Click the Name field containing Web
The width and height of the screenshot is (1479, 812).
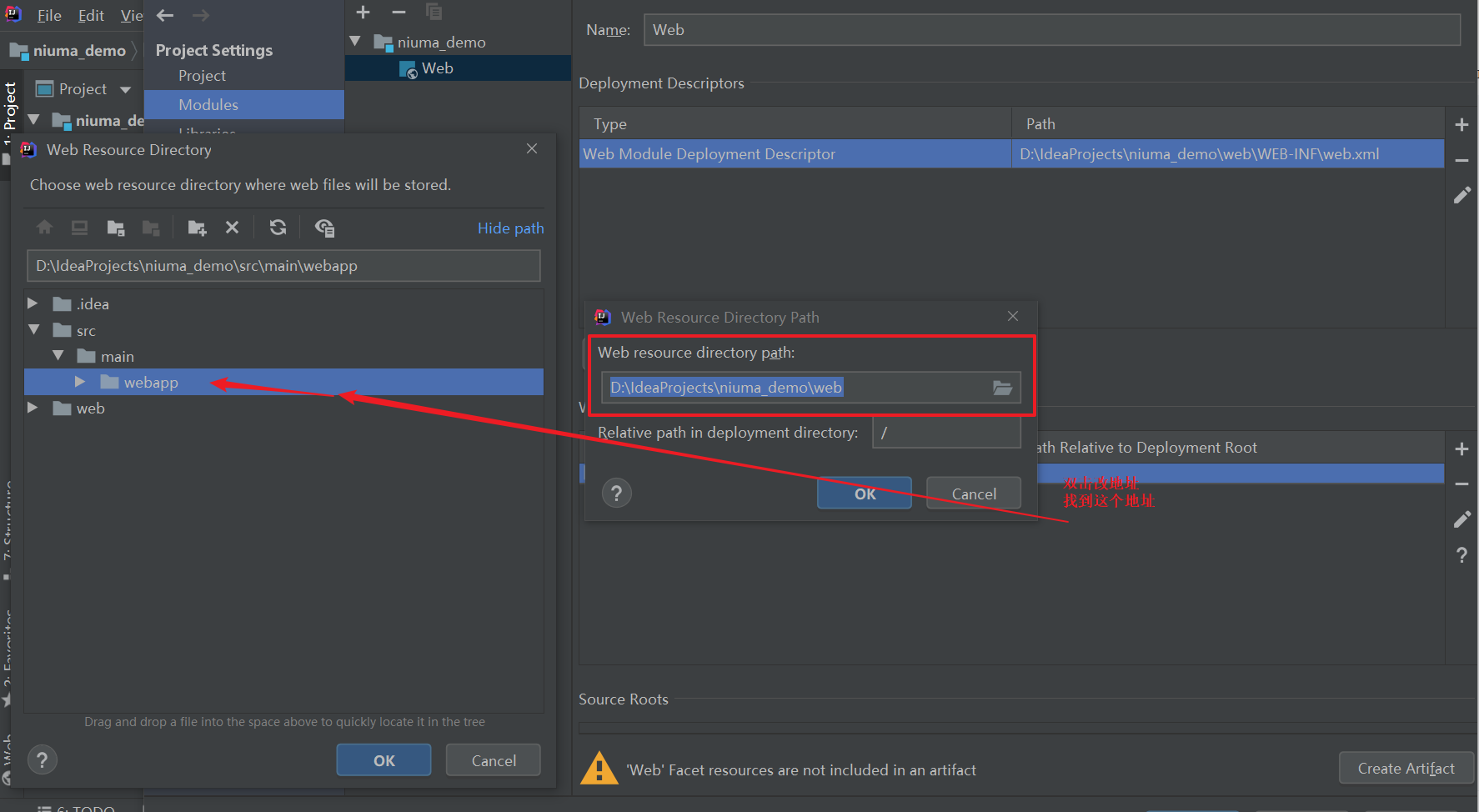[x=1052, y=30]
